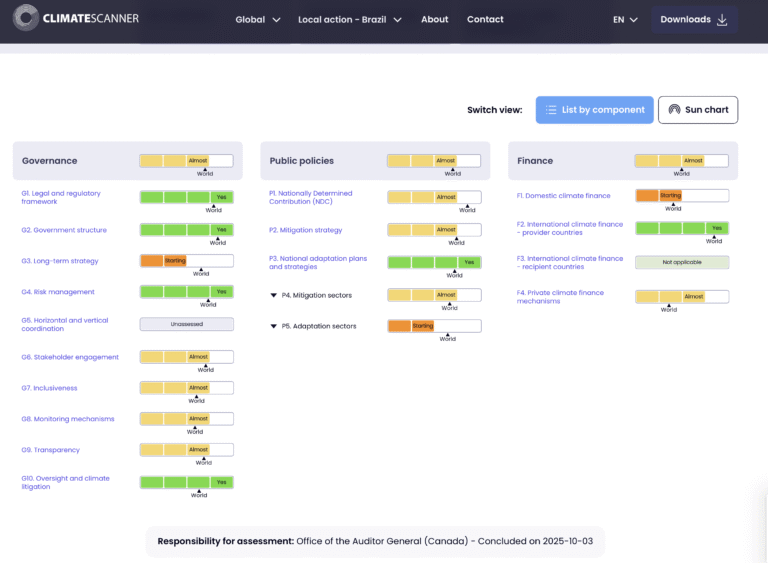The image size is (768, 563).
Task: Switch view to Sun chart
Action: tap(697, 110)
